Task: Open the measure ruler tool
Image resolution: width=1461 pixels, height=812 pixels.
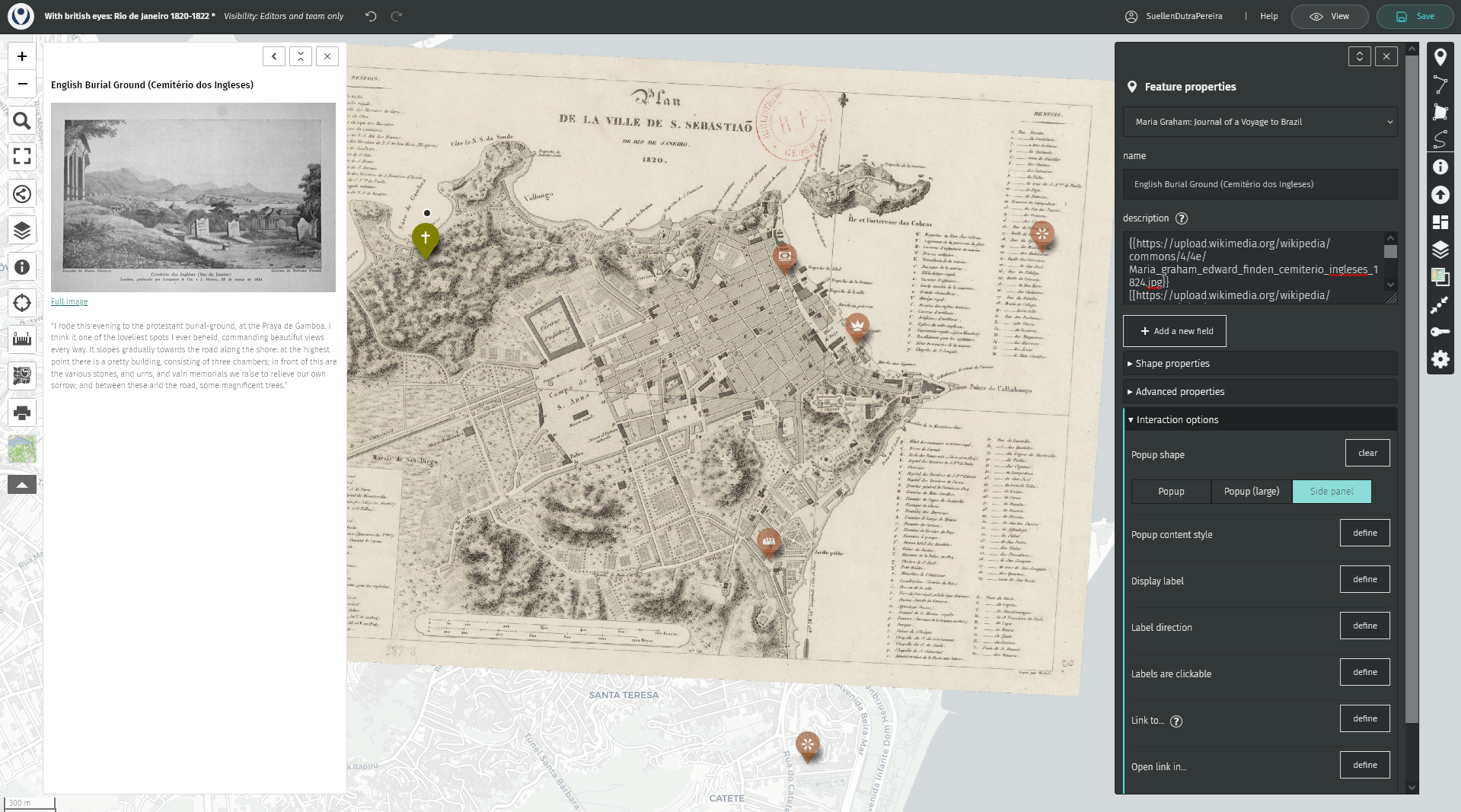Action: (22, 339)
